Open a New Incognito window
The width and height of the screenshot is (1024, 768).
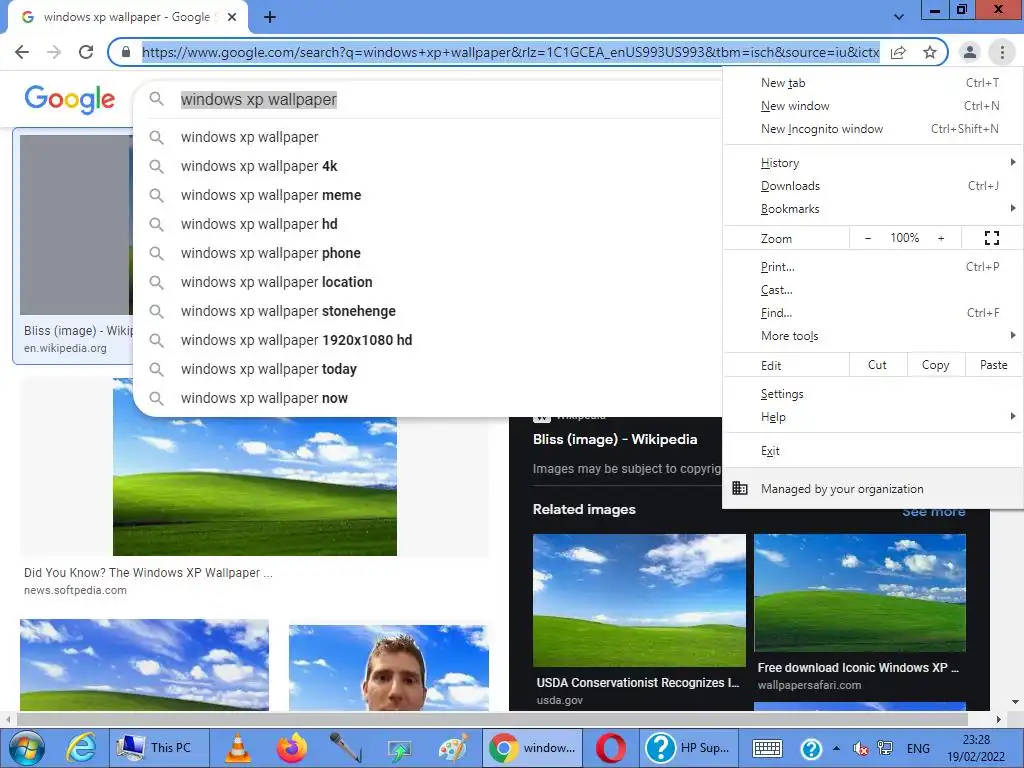tap(872, 129)
